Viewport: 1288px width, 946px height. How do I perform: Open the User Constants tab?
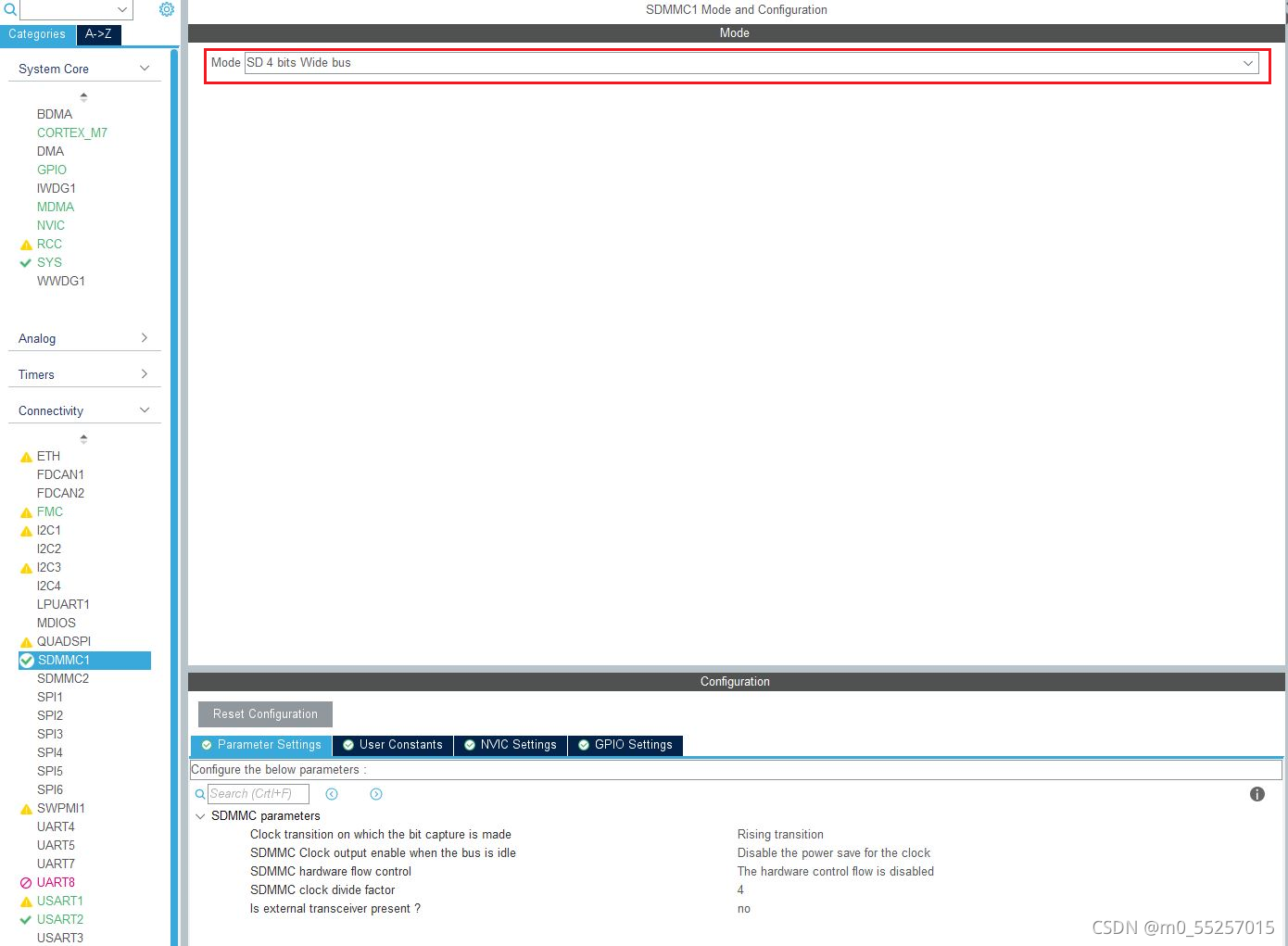tap(393, 745)
